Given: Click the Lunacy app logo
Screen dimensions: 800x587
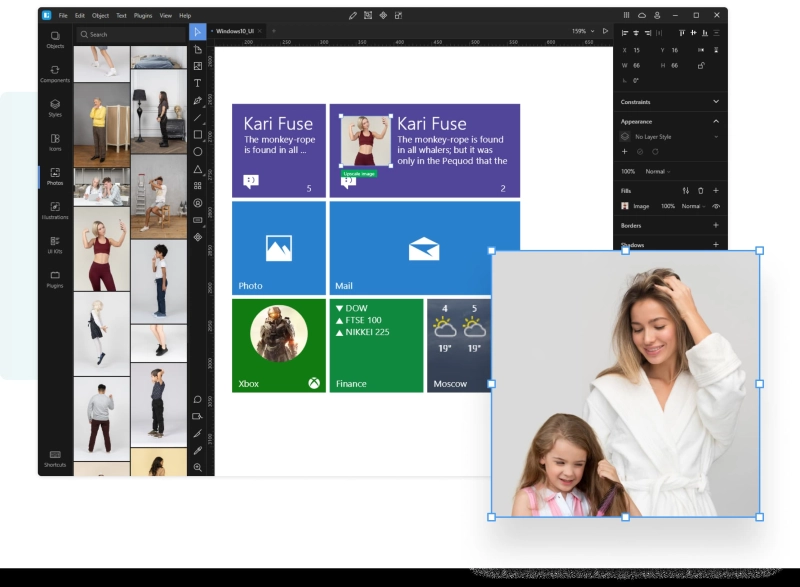Looking at the screenshot, I should pos(46,15).
